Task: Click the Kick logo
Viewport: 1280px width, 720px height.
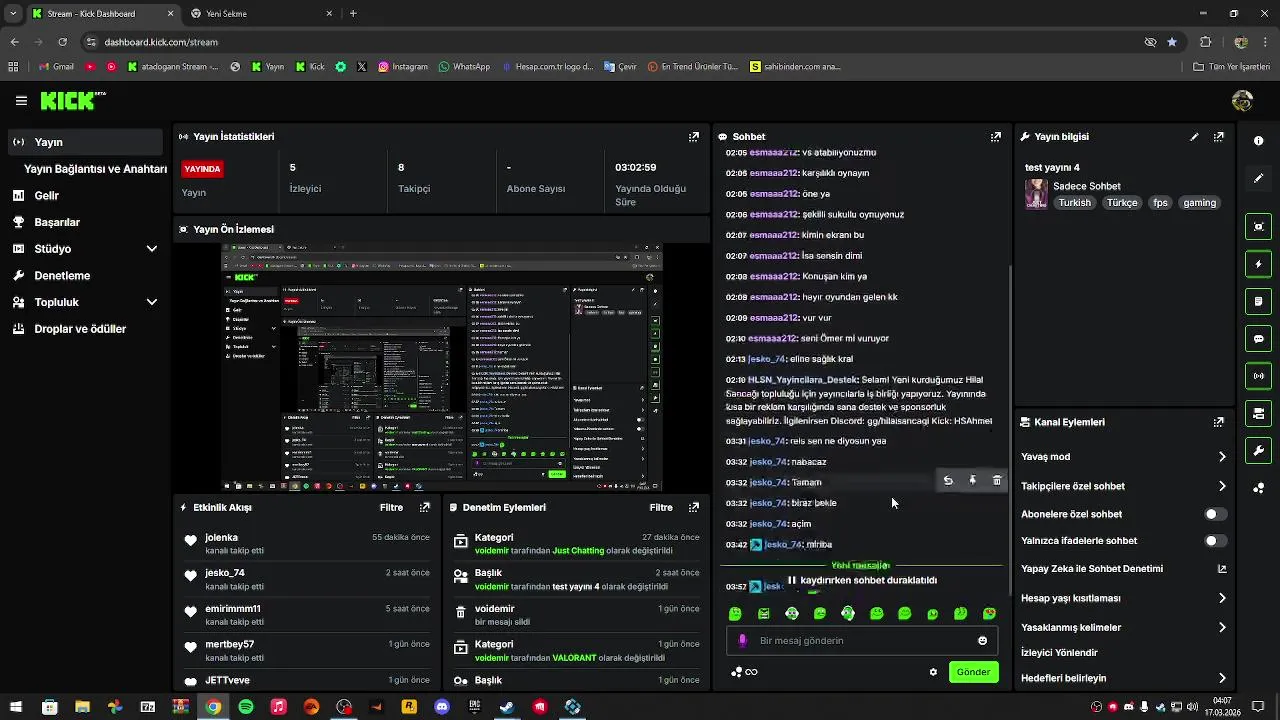Action: [72, 100]
